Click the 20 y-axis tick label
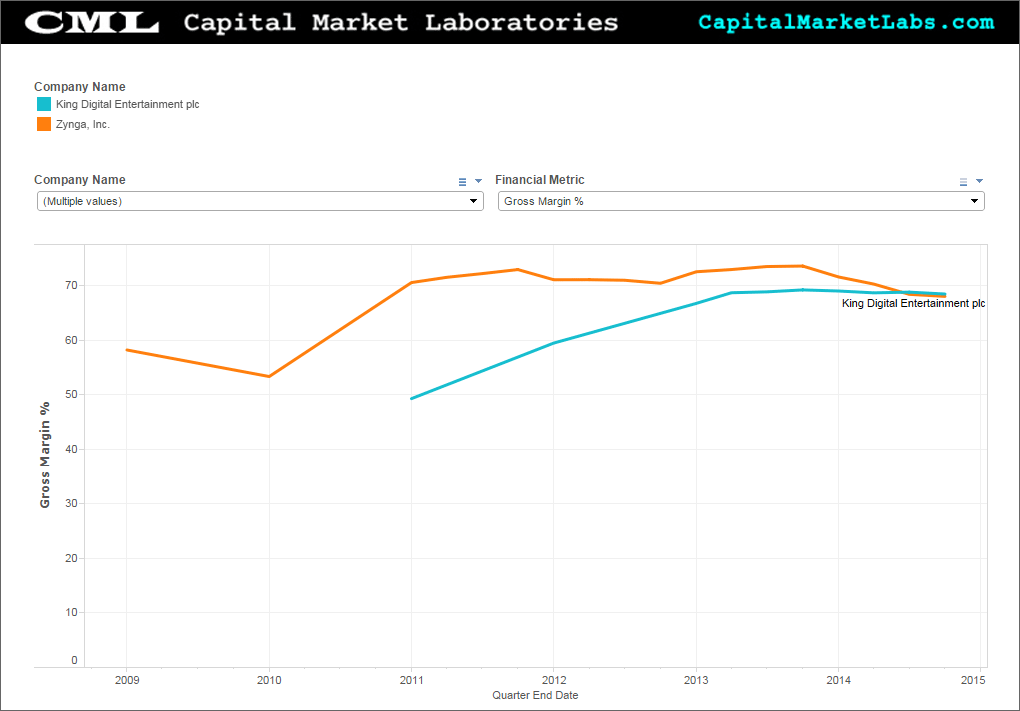The height and width of the screenshot is (711, 1020). coord(71,558)
